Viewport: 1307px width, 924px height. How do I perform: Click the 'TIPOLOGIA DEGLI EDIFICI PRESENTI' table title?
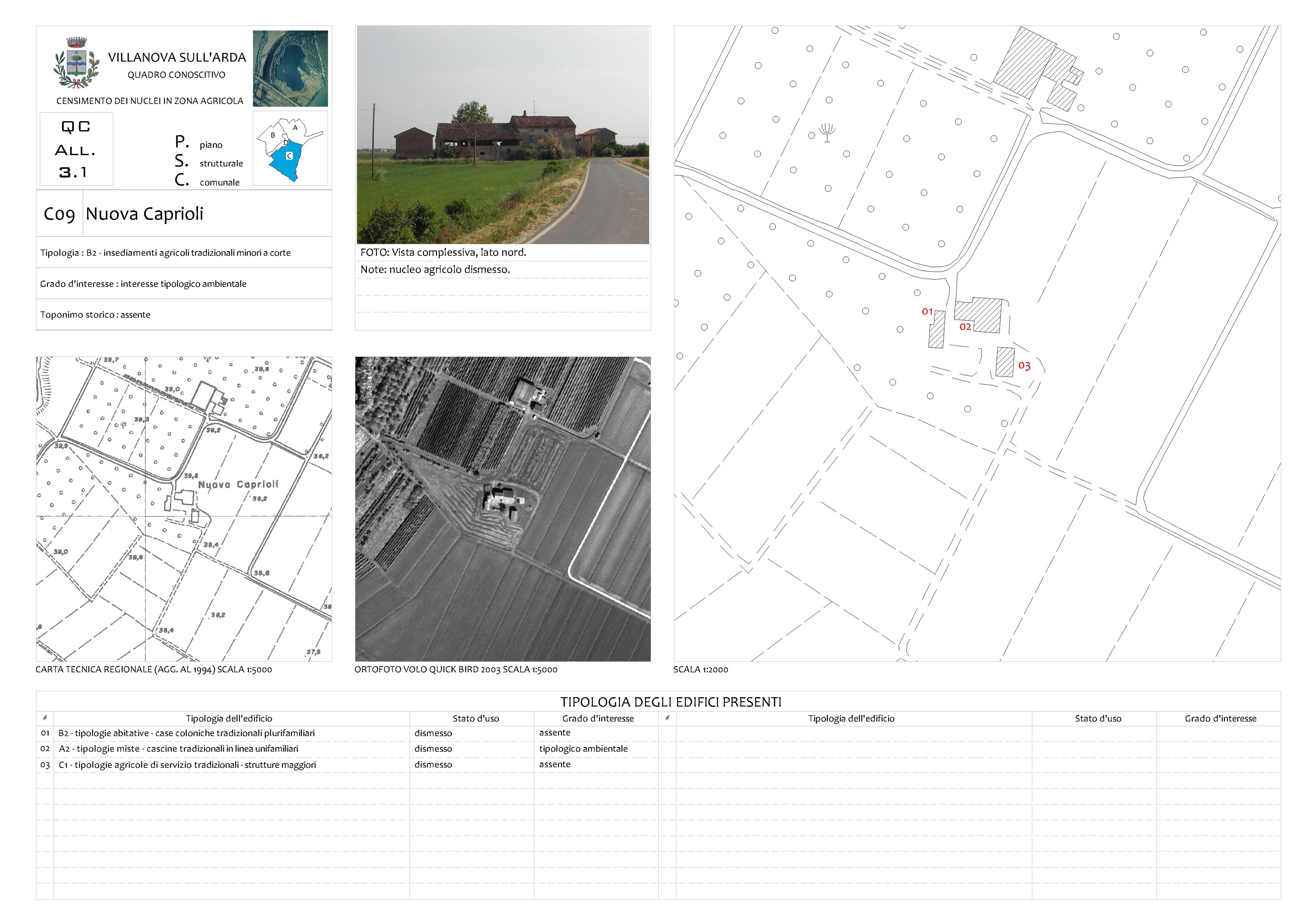pyautogui.click(x=671, y=702)
